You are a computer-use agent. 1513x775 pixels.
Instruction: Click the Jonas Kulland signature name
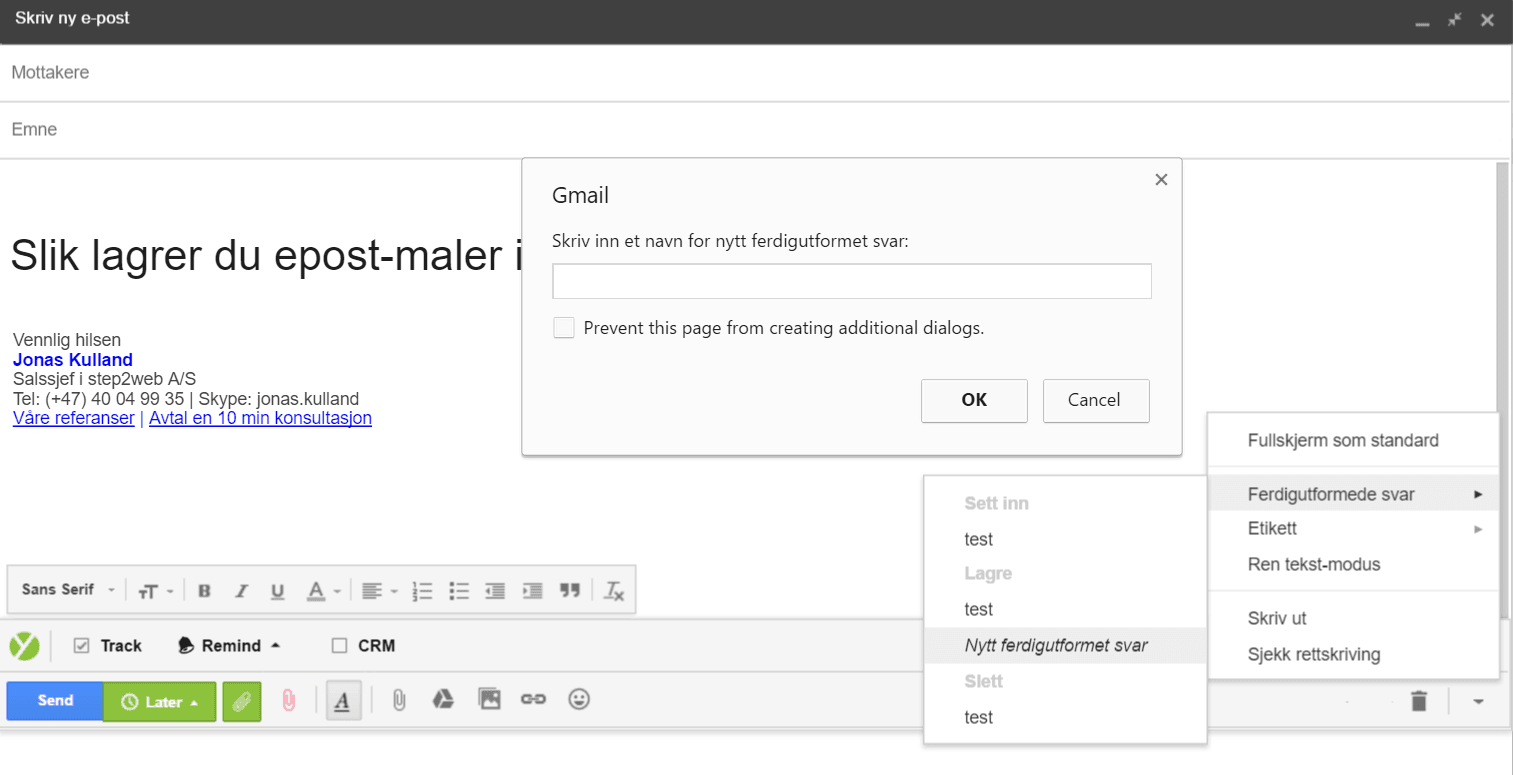pos(73,360)
